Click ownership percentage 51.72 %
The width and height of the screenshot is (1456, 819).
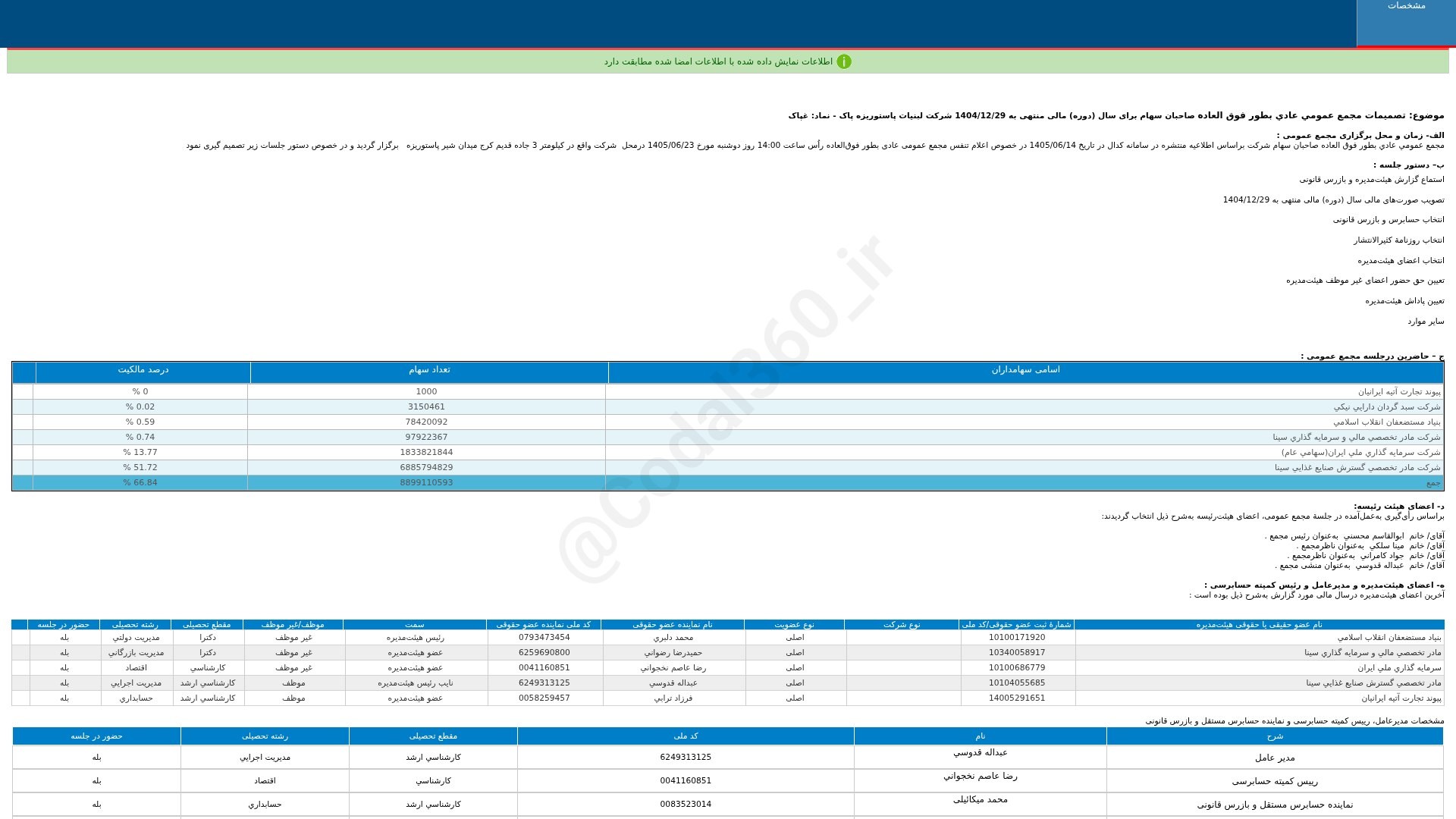(140, 468)
